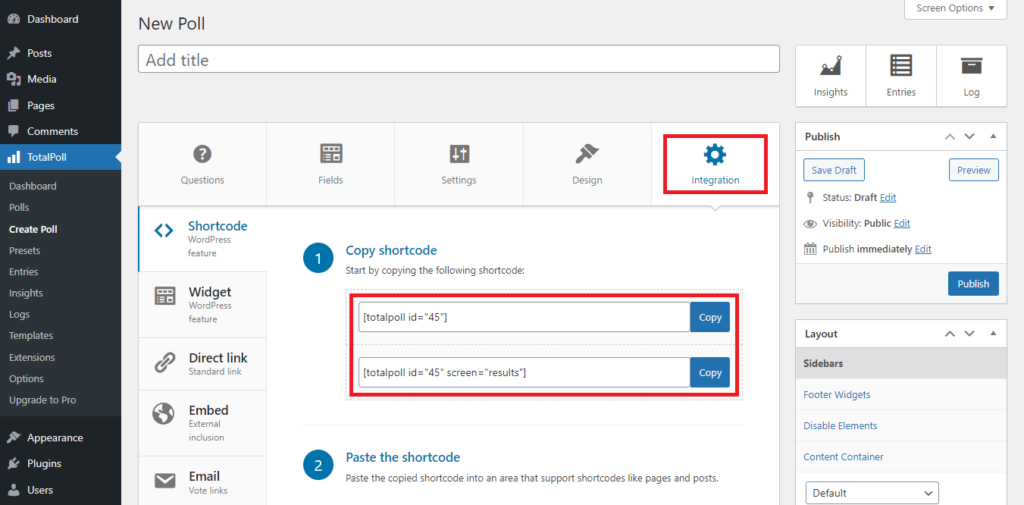The height and width of the screenshot is (505, 1024).
Task: Click the Preview button
Action: point(974,170)
